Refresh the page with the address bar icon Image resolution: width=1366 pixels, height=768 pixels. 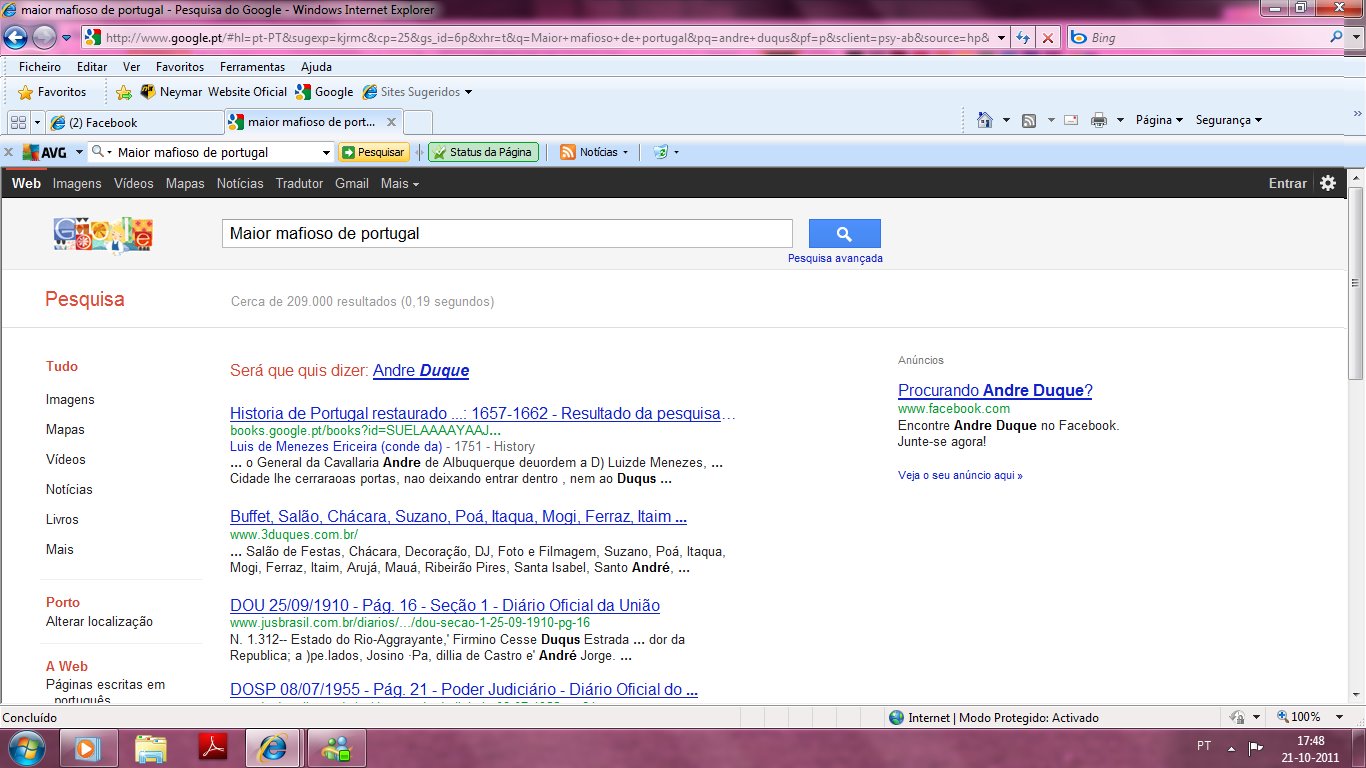(1023, 38)
